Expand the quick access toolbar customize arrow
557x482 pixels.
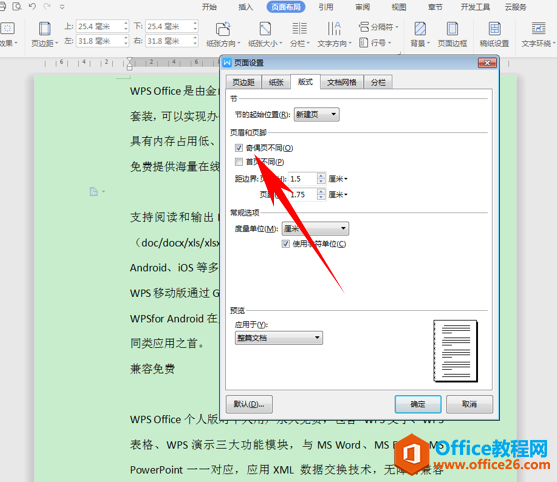point(62,6)
